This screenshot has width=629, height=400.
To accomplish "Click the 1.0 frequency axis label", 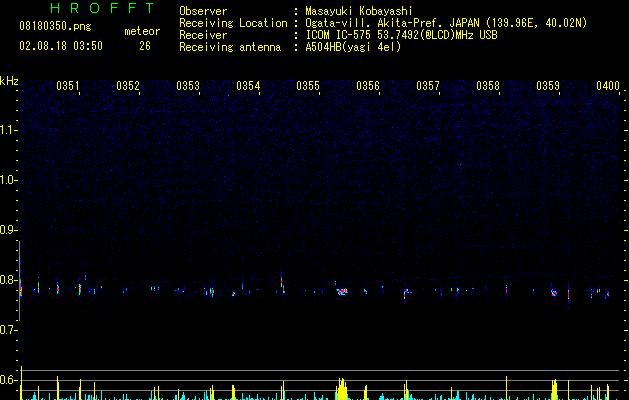I will click(x=8, y=180).
